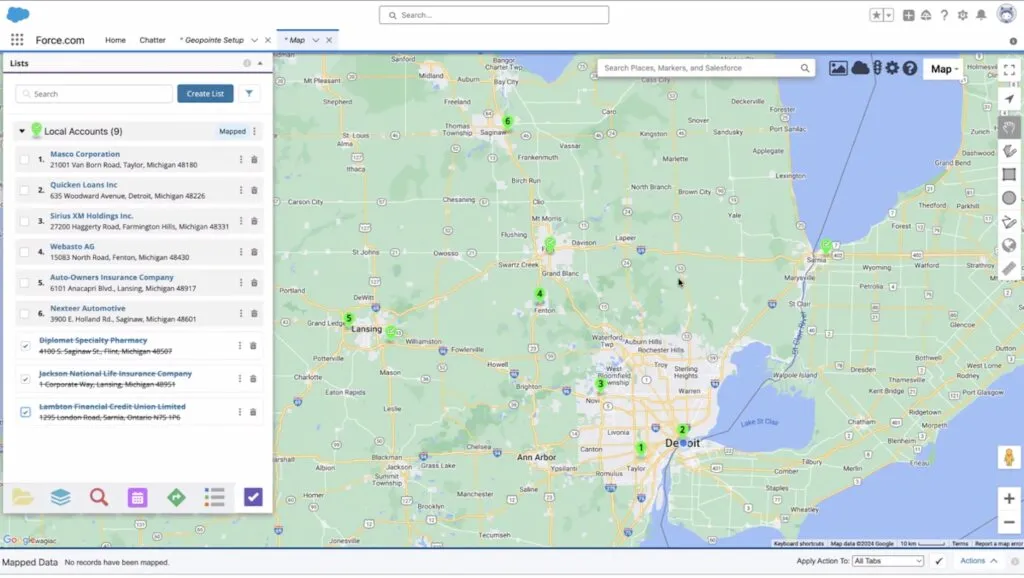Check the Masco Corporation checkbox
The width and height of the screenshot is (1024, 578).
(x=25, y=160)
